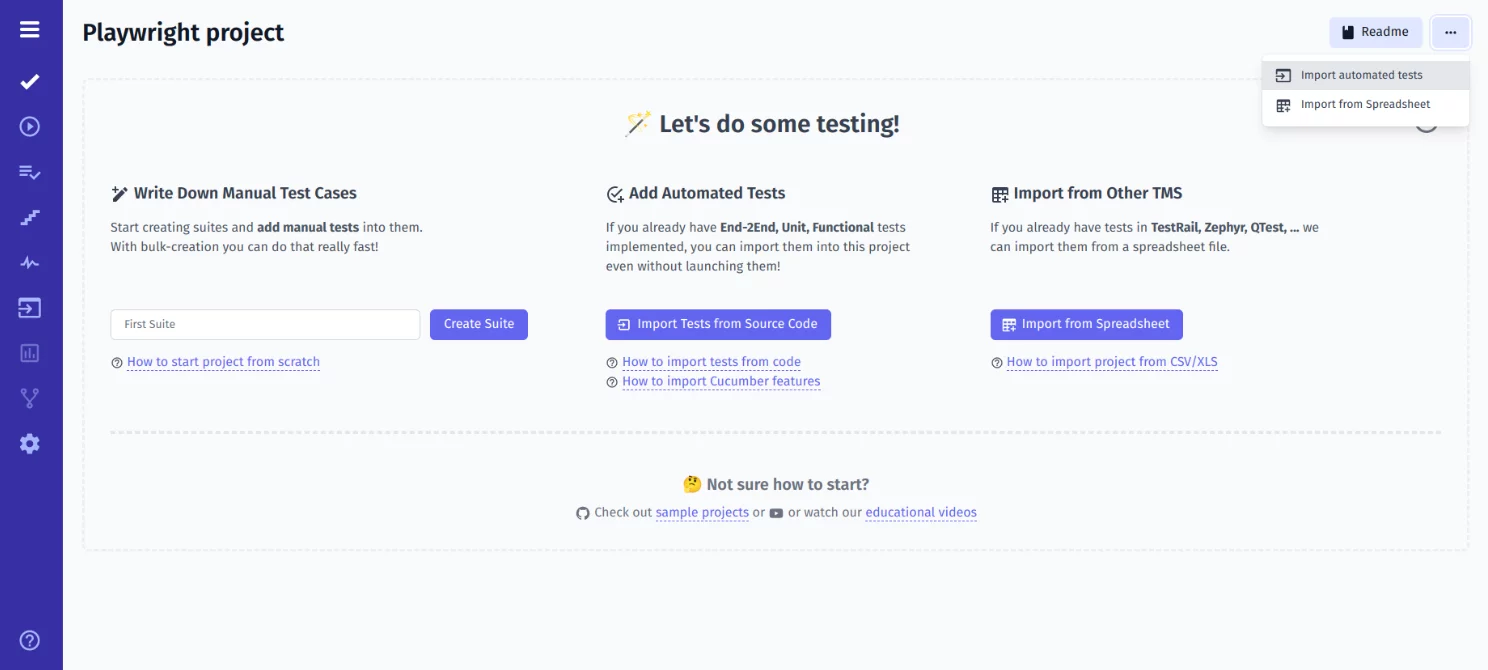Open the Readme button
The width and height of the screenshot is (1488, 670).
pos(1375,32)
